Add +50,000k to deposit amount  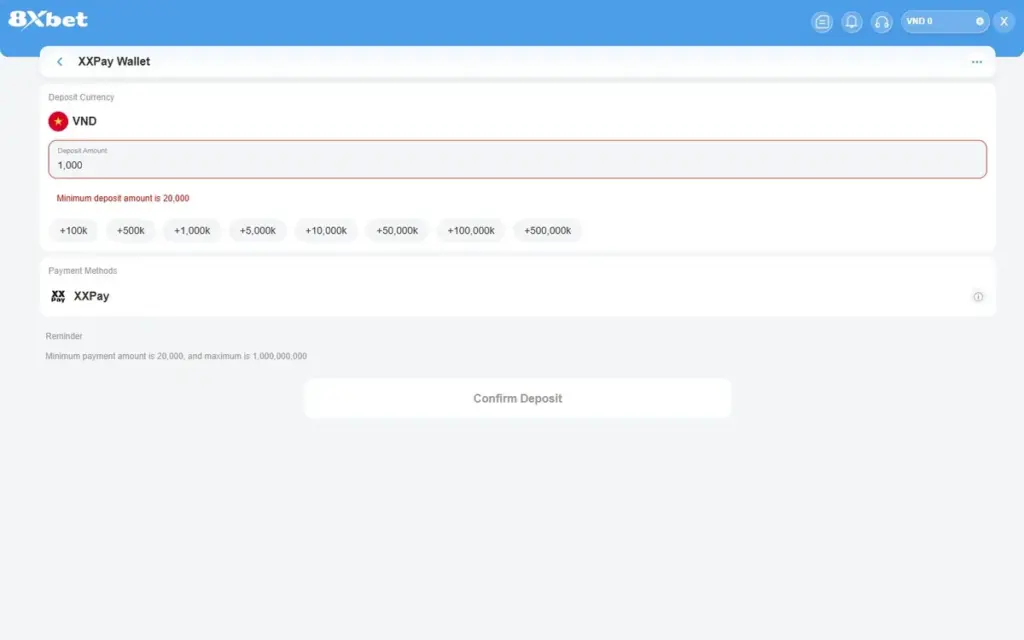click(397, 231)
